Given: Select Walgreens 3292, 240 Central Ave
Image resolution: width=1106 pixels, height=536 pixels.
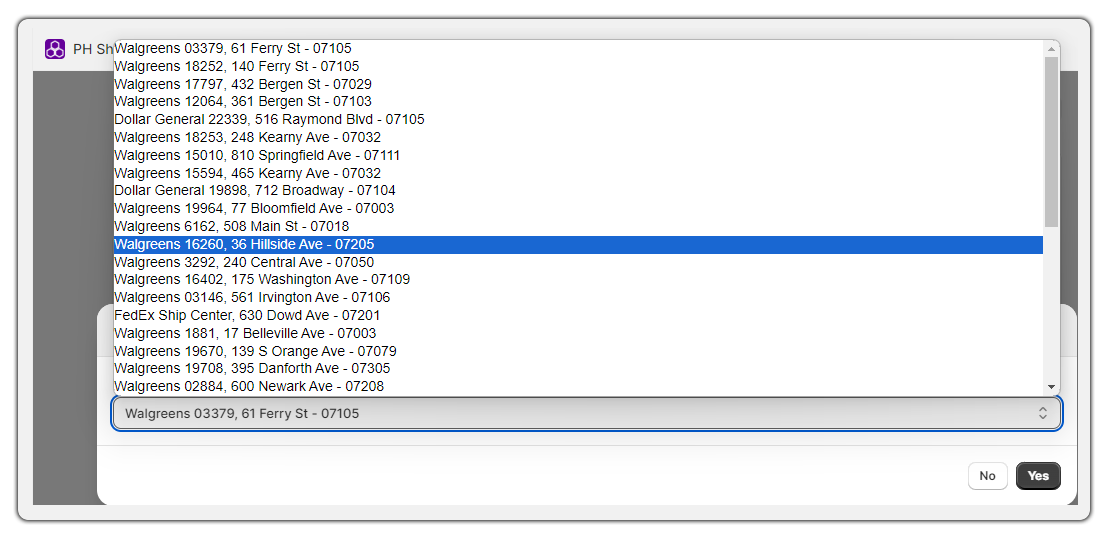Looking at the screenshot, I should tap(578, 262).
